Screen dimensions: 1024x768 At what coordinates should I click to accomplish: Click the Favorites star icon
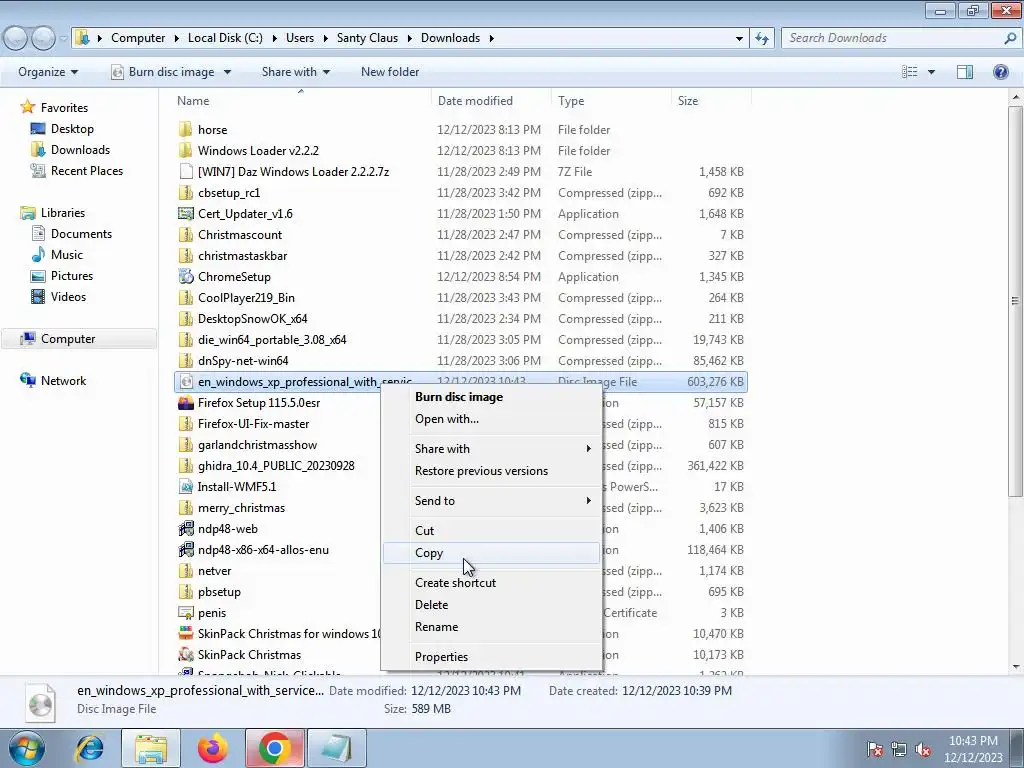click(27, 107)
